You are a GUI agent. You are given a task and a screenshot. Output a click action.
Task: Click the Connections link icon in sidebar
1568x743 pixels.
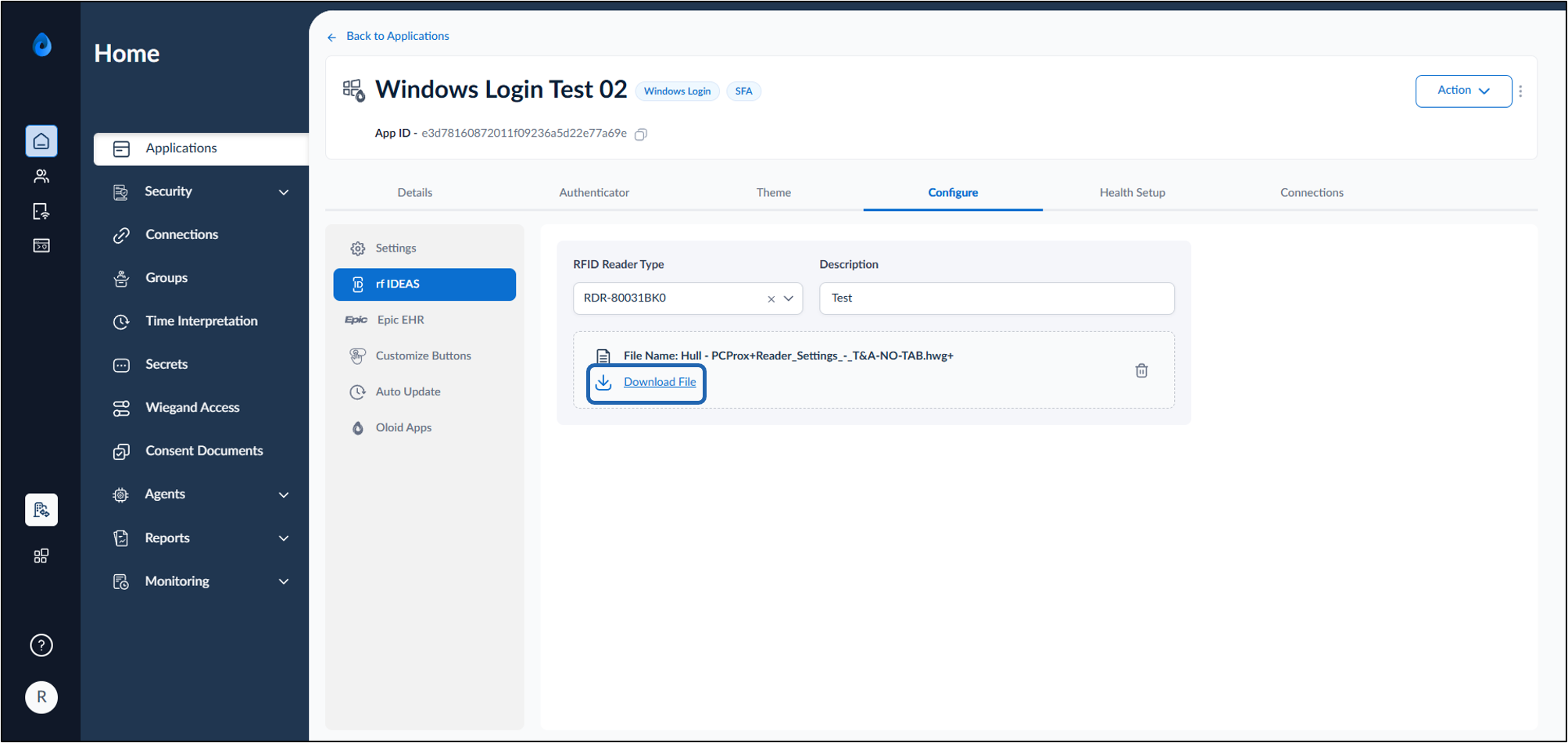point(121,235)
